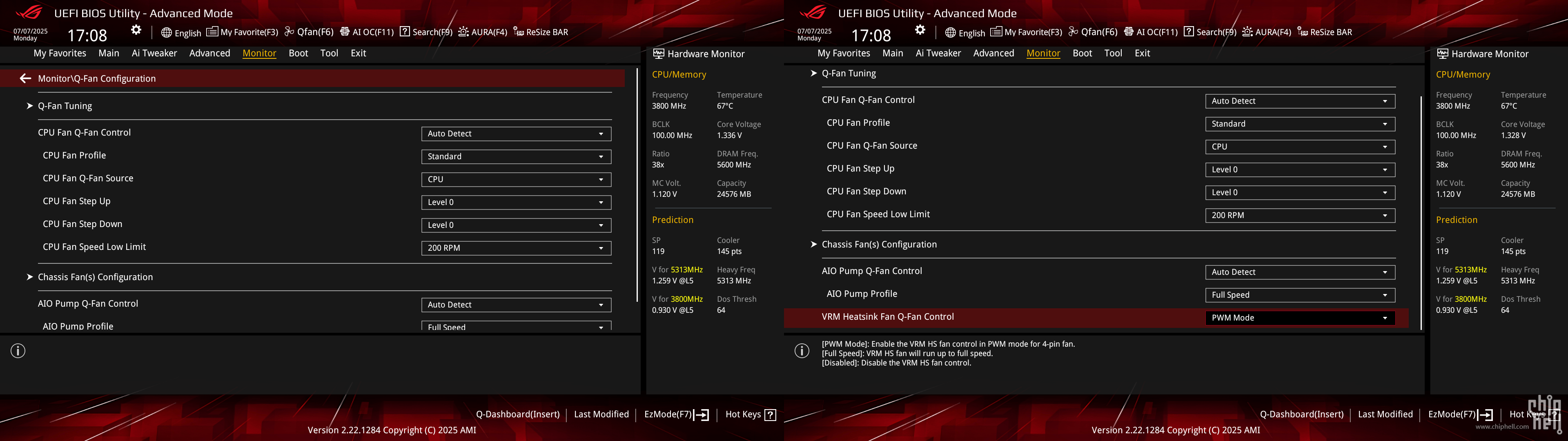Open AIO Pump Q-Fan Control dropdown, right screen
The image size is (1568, 441).
pyautogui.click(x=1300, y=272)
